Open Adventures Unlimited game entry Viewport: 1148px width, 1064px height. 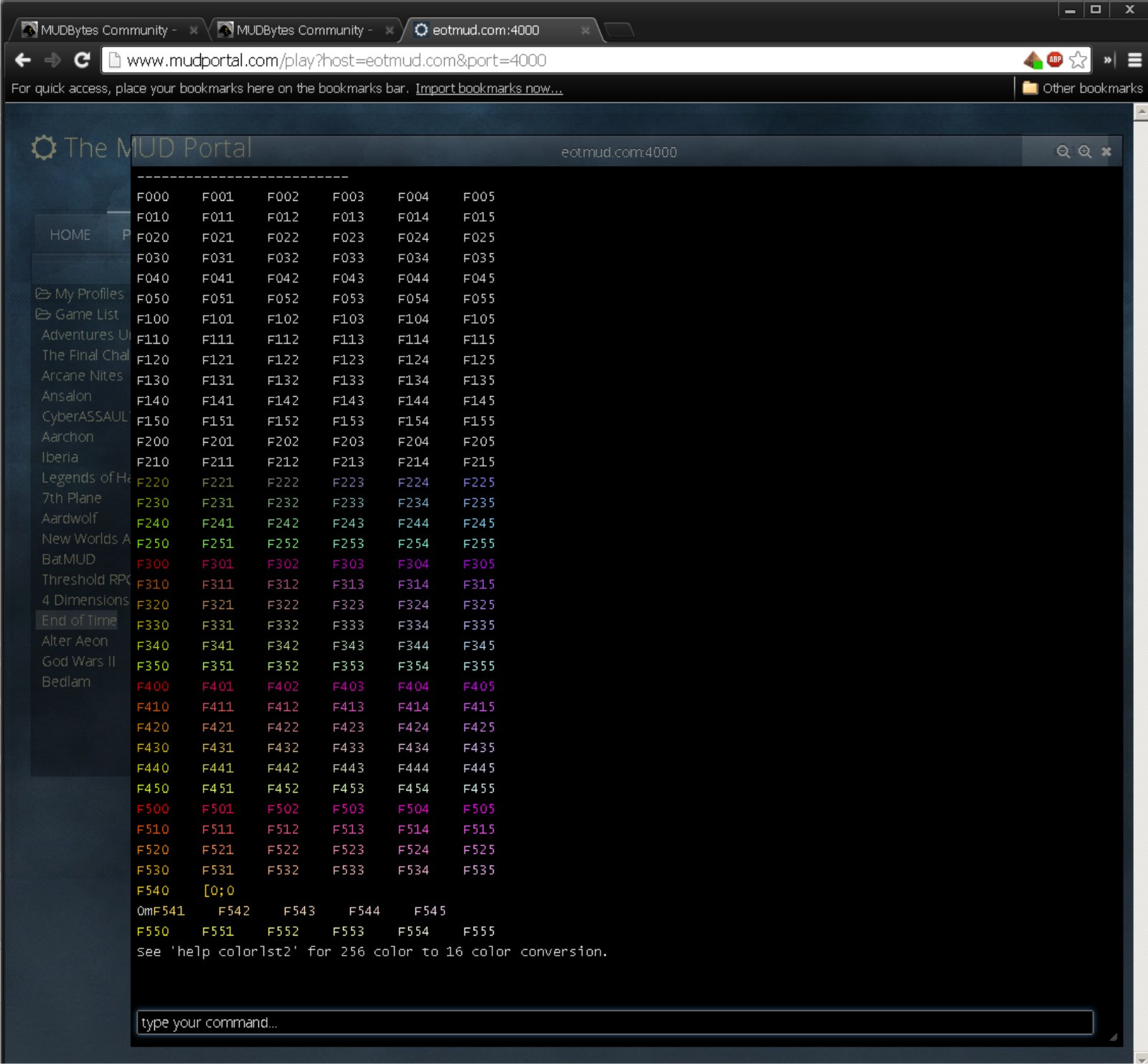(x=85, y=334)
